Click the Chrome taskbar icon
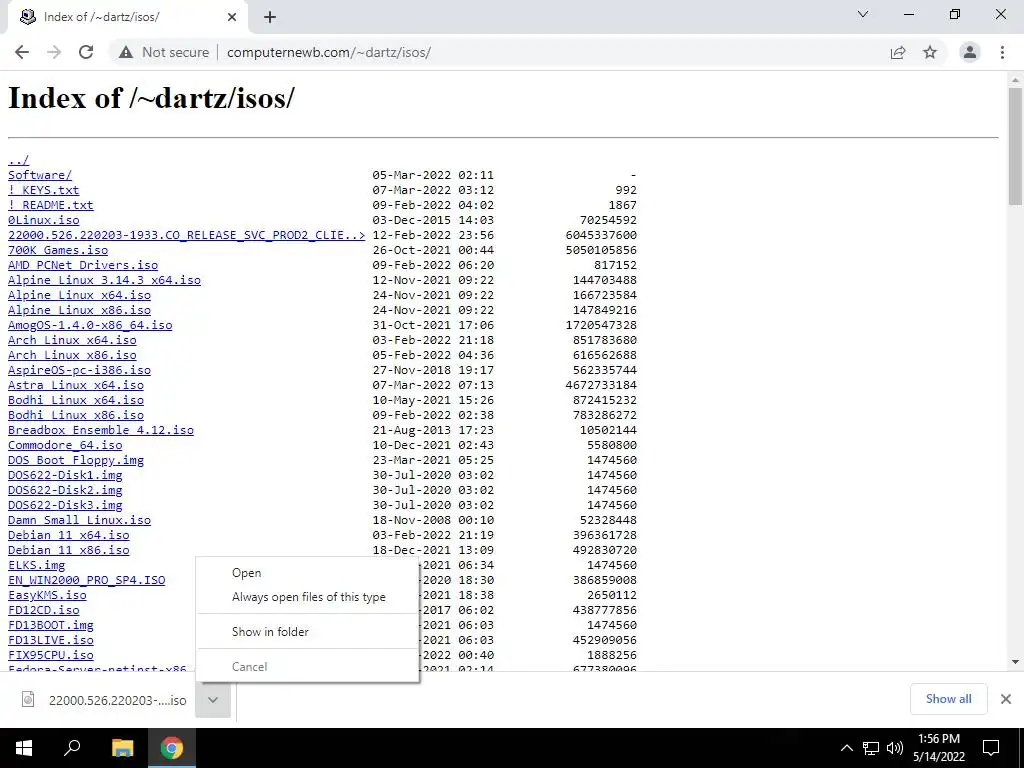This screenshot has height=768, width=1024. coord(172,748)
